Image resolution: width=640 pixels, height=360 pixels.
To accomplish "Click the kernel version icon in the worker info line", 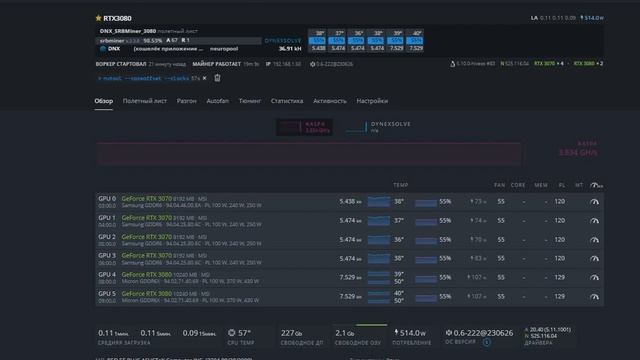I will coord(452,64).
